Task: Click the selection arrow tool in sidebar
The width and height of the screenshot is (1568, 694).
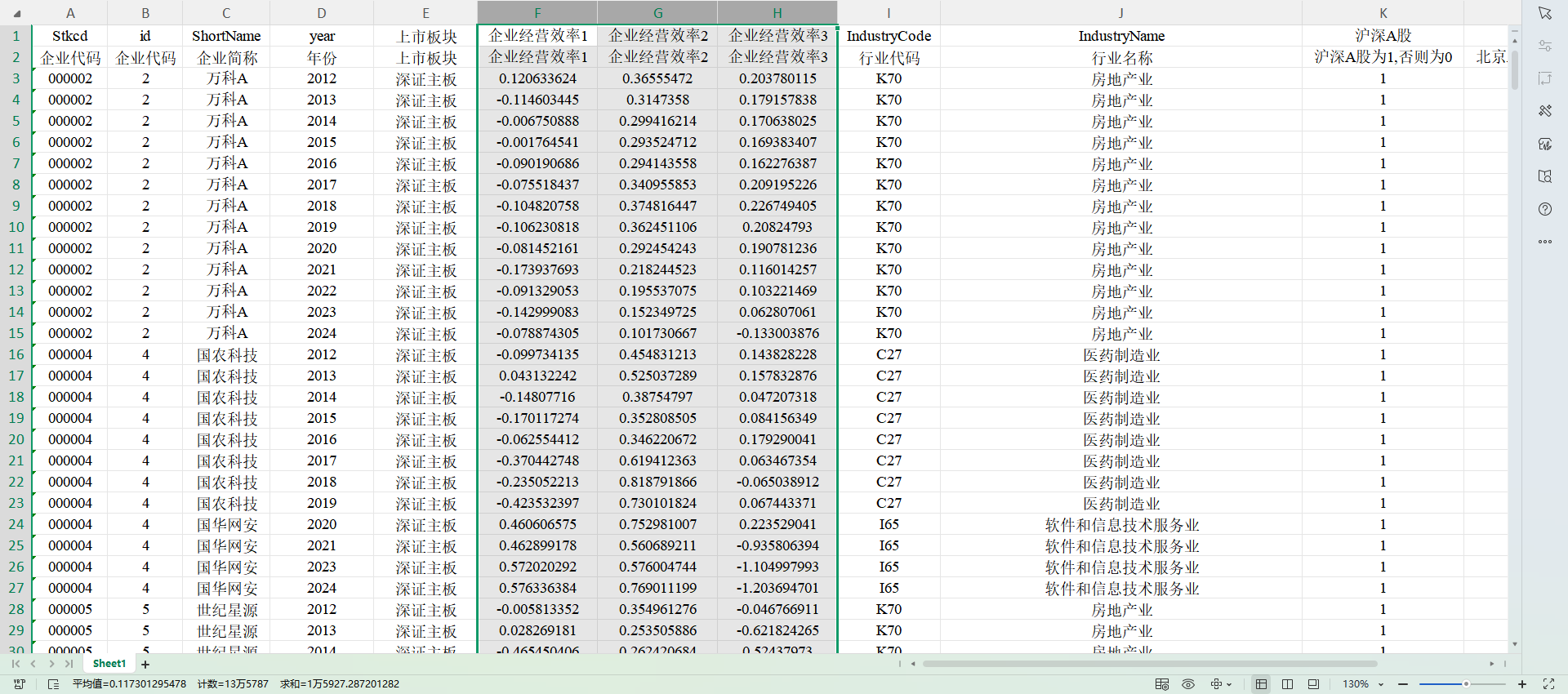Action: 1544,13
